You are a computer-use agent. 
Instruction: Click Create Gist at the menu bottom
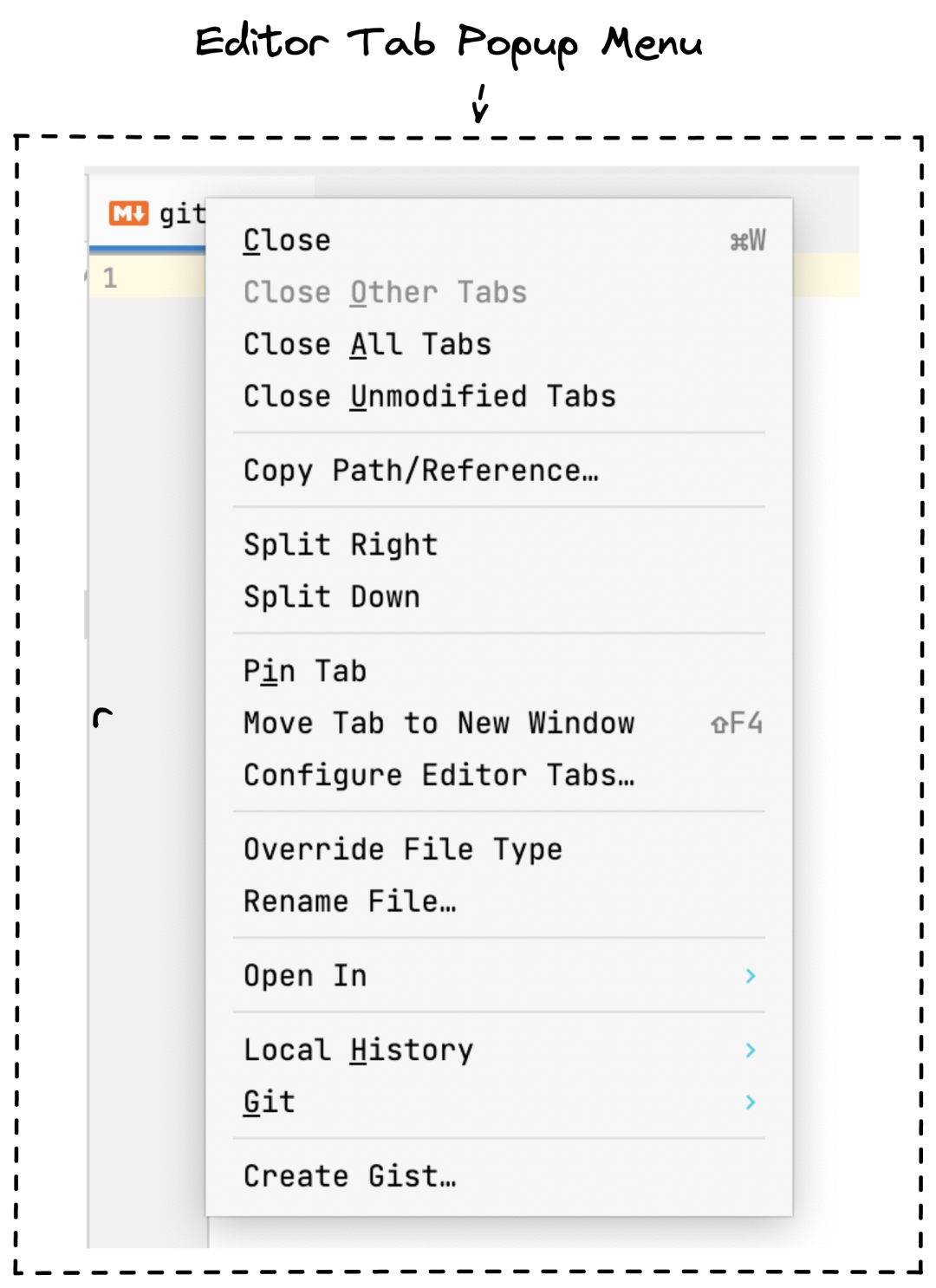pyautogui.click(x=350, y=1176)
